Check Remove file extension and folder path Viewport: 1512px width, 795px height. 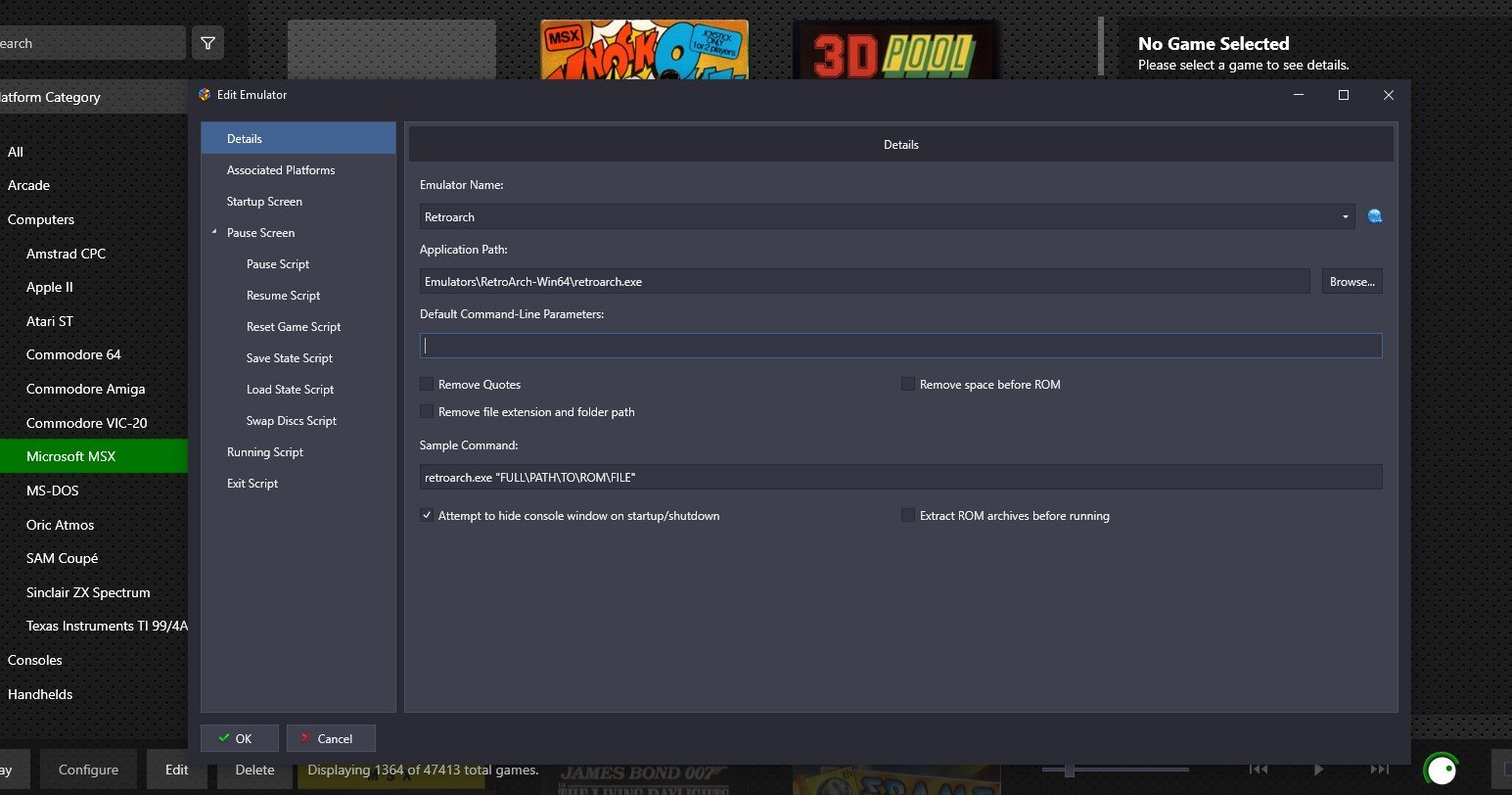[x=427, y=411]
